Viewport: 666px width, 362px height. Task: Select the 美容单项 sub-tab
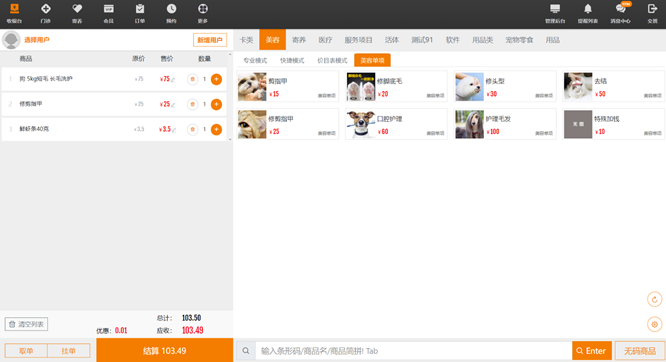coord(373,60)
